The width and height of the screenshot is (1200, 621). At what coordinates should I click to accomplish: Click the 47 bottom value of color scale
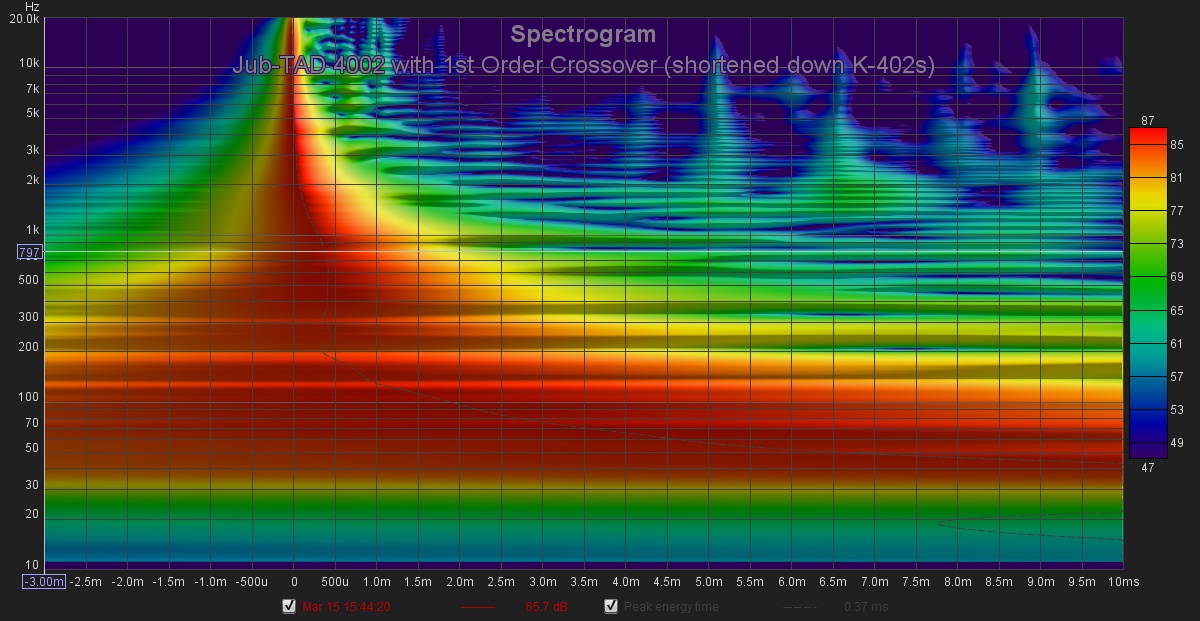(1148, 466)
